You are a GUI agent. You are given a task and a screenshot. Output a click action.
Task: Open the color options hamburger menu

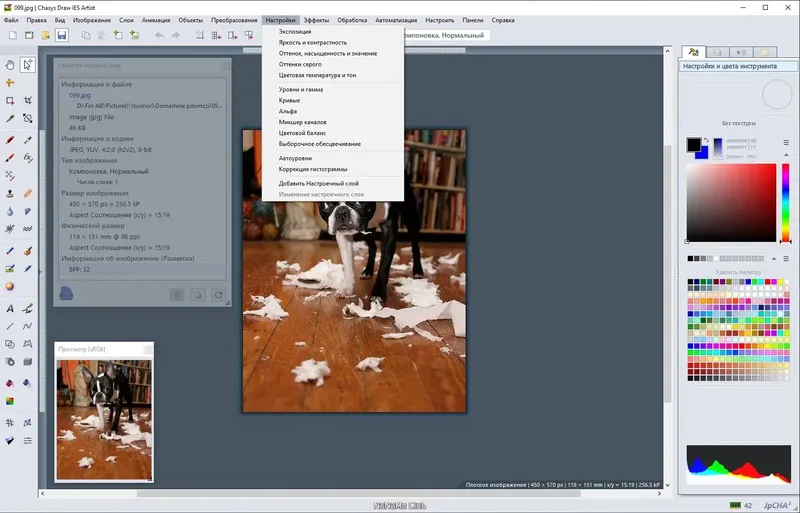[x=786, y=142]
